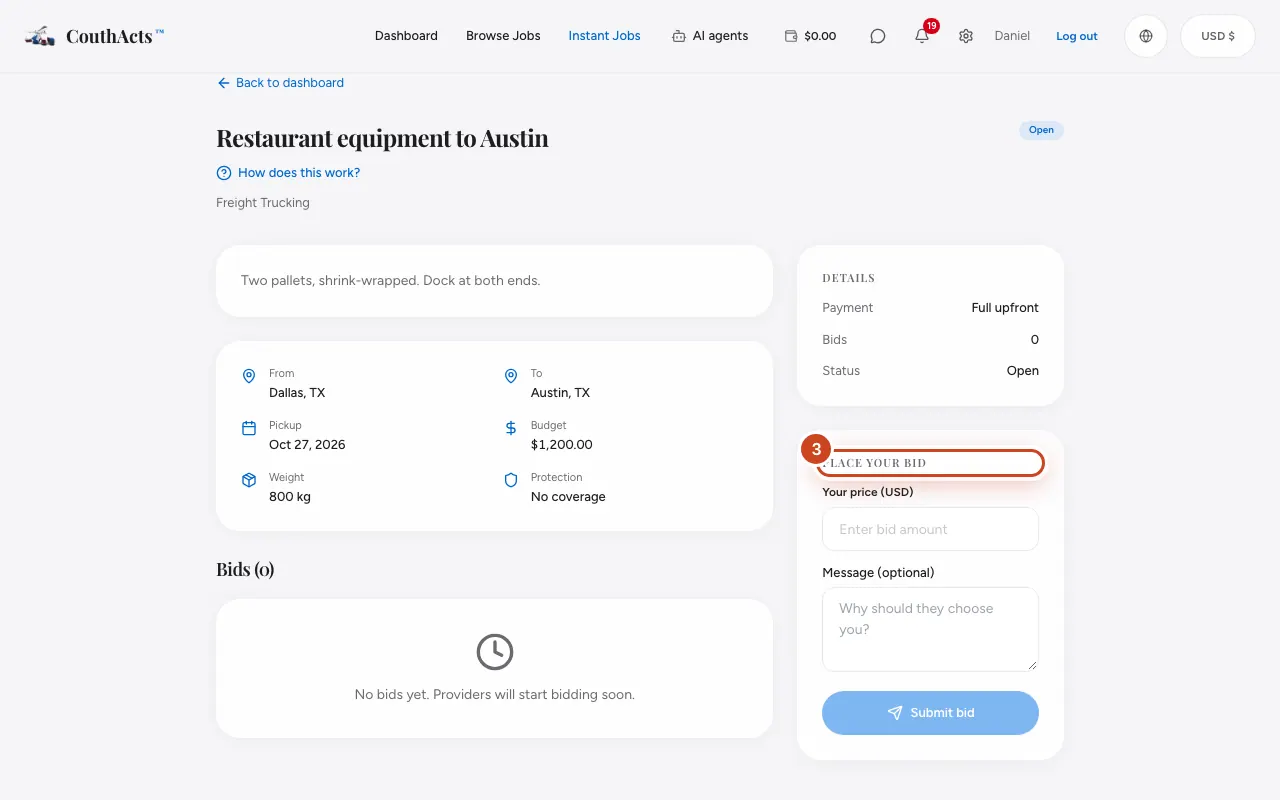Open the messages chat bubble icon
Viewport: 1280px width, 800px height.
(878, 36)
